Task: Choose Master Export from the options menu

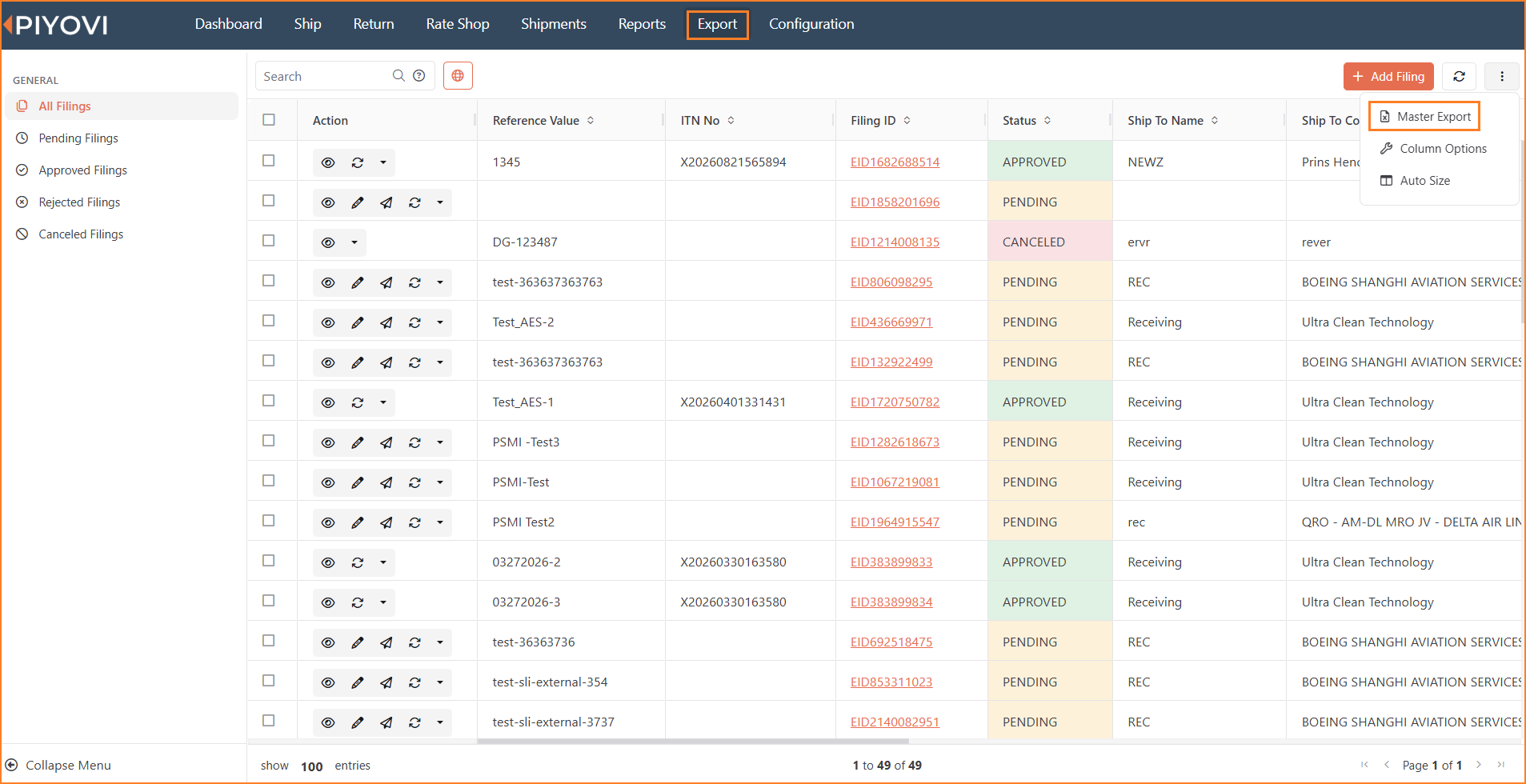Action: [x=1424, y=117]
